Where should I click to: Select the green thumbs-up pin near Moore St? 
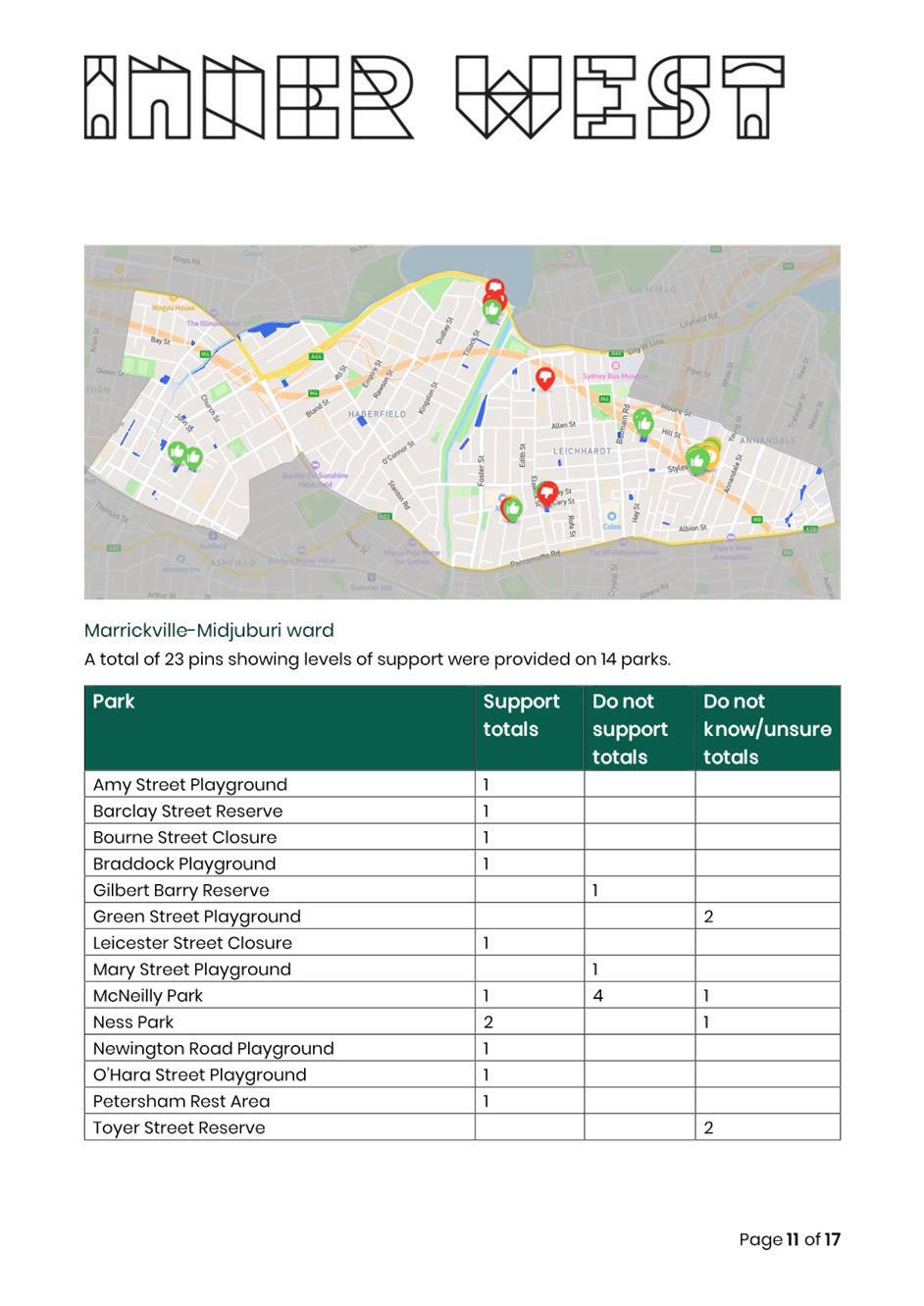(643, 421)
